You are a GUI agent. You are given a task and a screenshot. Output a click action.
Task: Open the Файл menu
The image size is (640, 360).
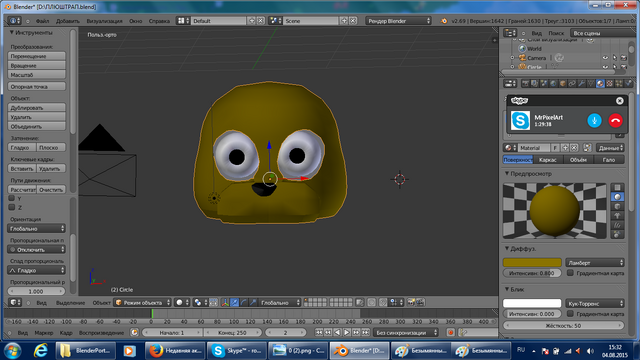tap(42, 21)
